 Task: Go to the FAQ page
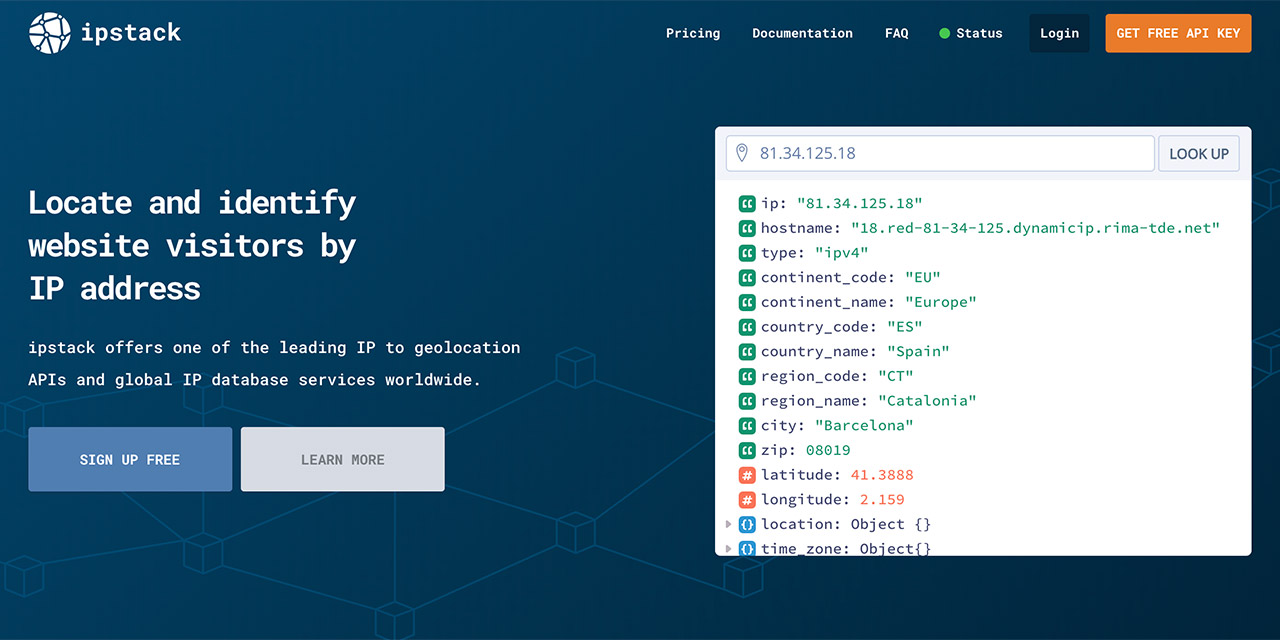pyautogui.click(x=897, y=33)
